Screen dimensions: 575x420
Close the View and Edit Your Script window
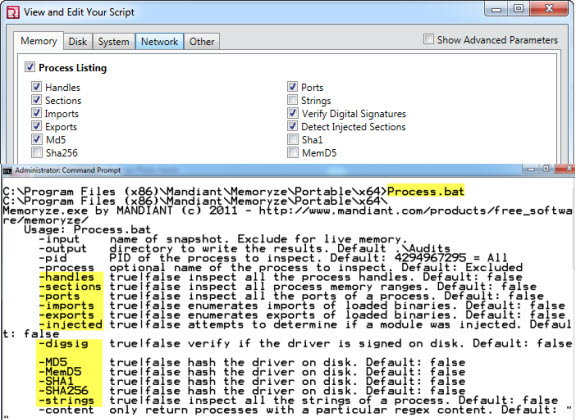pyautogui.click(x=549, y=9)
